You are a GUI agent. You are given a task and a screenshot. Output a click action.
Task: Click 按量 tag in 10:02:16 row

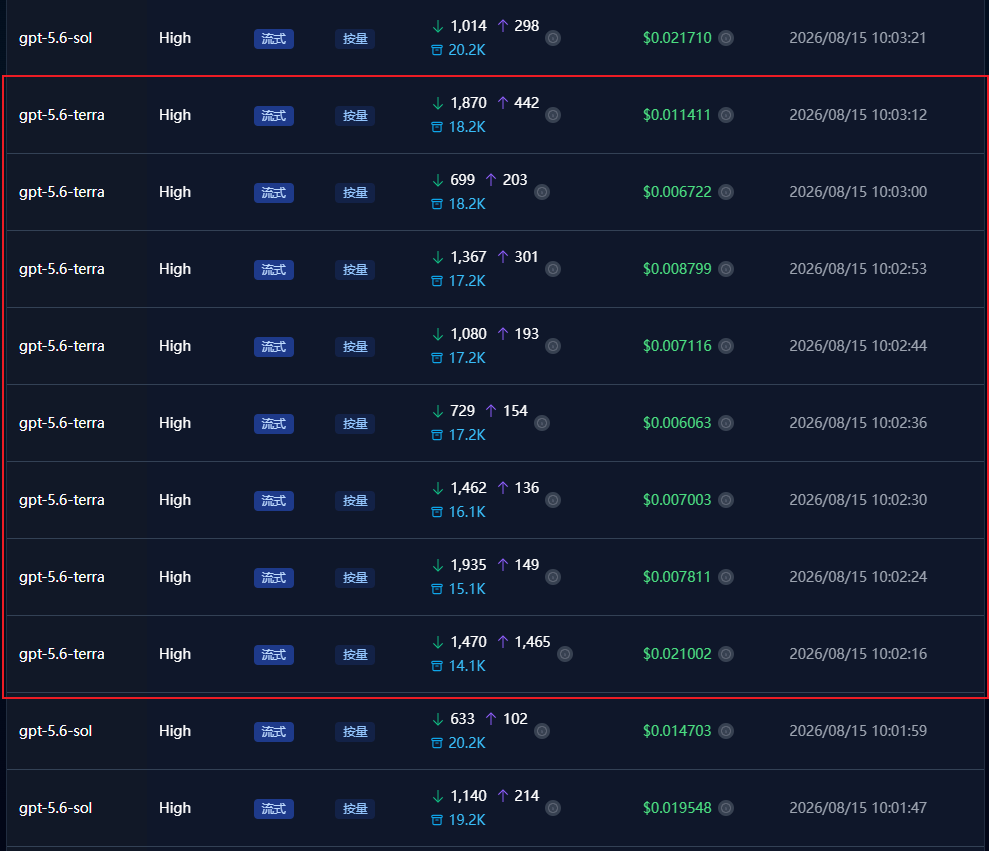[355, 655]
